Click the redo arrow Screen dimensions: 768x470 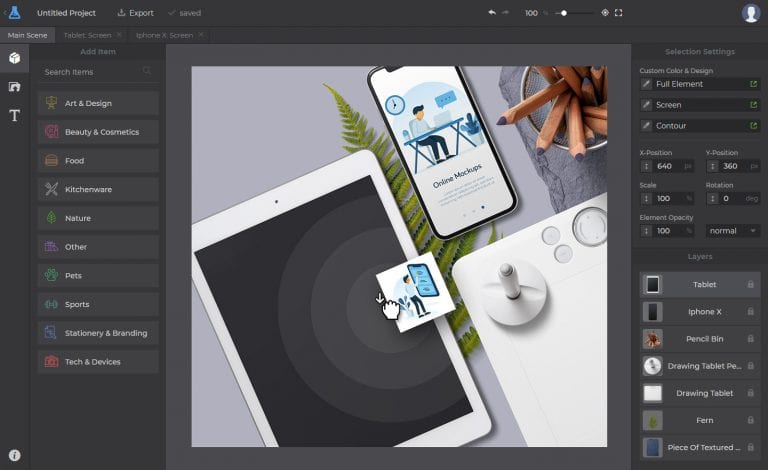(505, 13)
